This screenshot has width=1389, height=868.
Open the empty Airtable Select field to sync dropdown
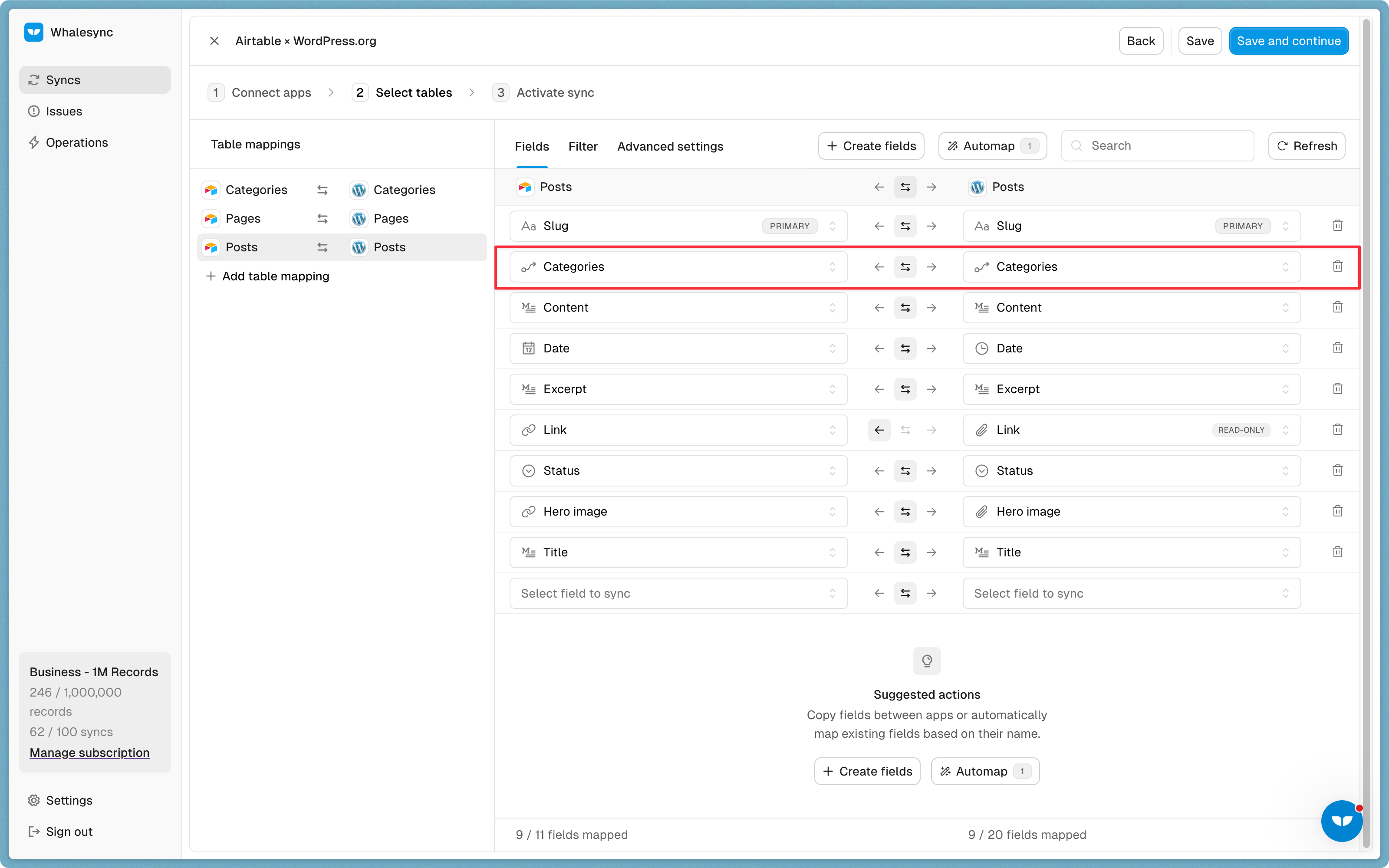coord(678,593)
